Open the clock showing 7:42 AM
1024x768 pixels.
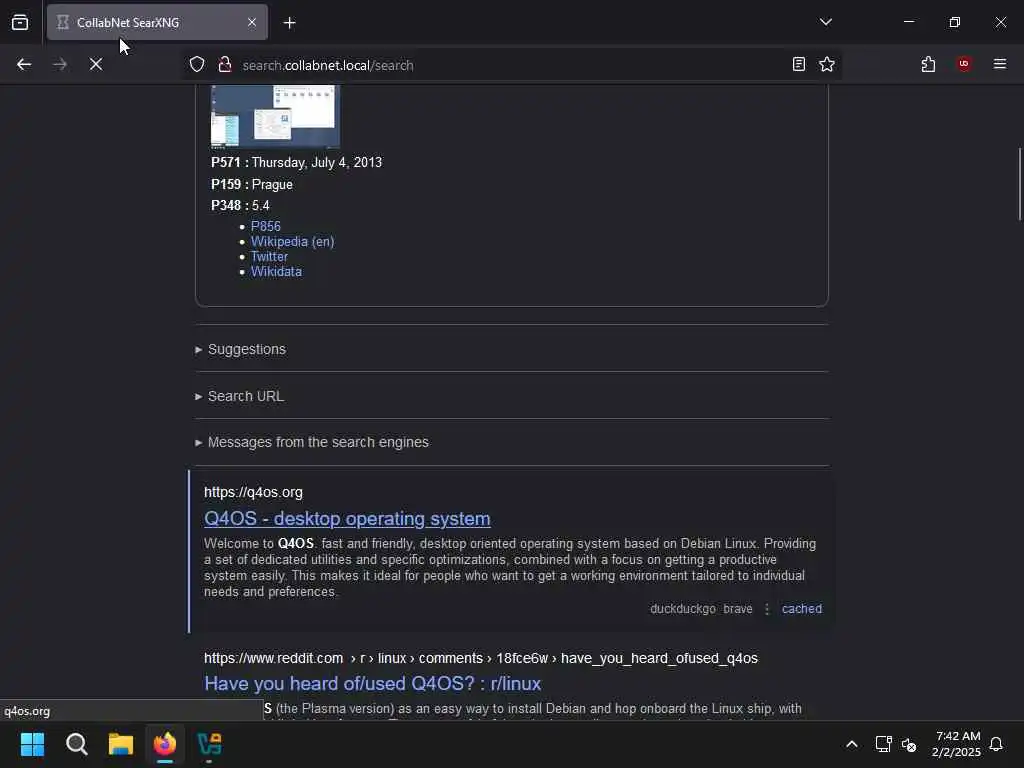(x=957, y=744)
